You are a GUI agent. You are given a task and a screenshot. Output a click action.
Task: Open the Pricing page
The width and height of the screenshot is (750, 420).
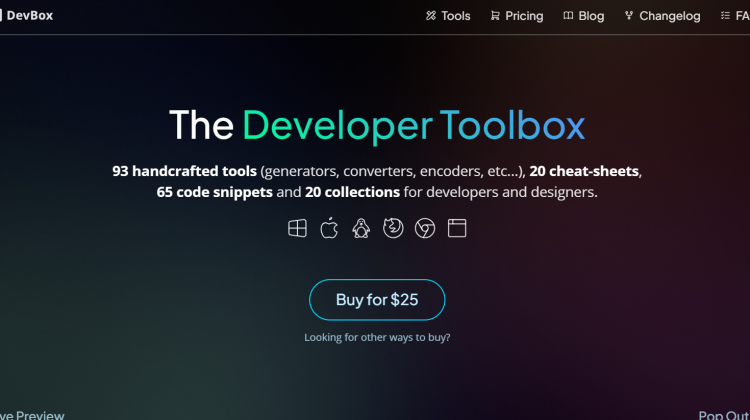coord(517,16)
